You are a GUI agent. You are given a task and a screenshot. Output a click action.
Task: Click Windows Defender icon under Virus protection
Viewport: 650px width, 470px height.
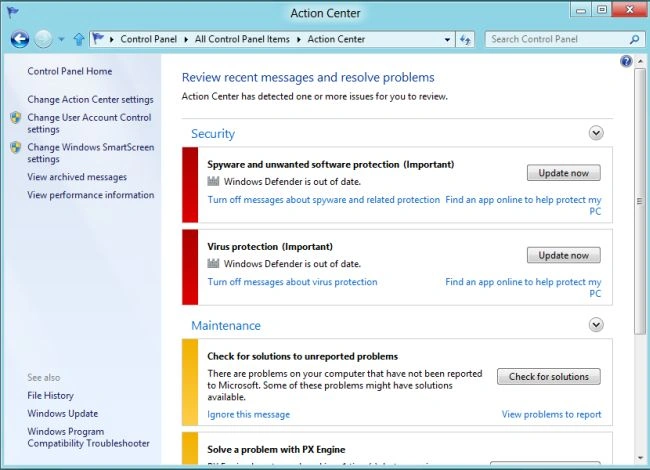pyautogui.click(x=213, y=263)
